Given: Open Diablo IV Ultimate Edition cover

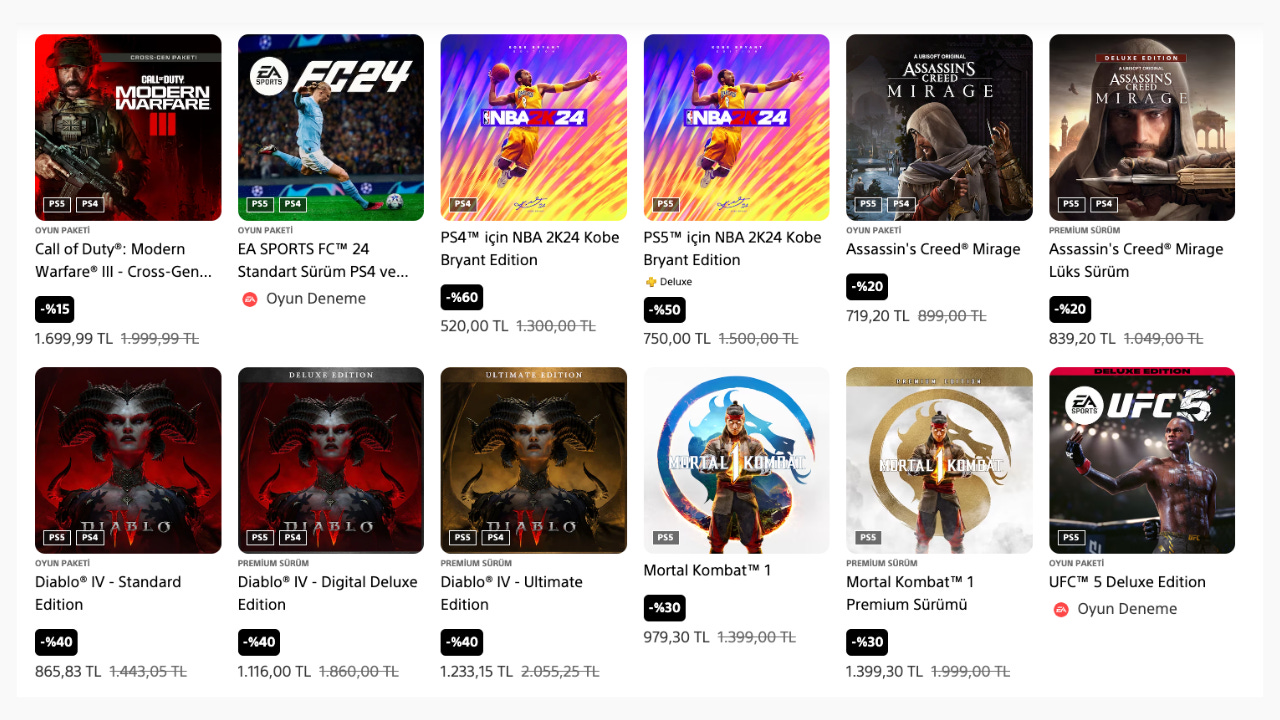Looking at the screenshot, I should pos(534,460).
